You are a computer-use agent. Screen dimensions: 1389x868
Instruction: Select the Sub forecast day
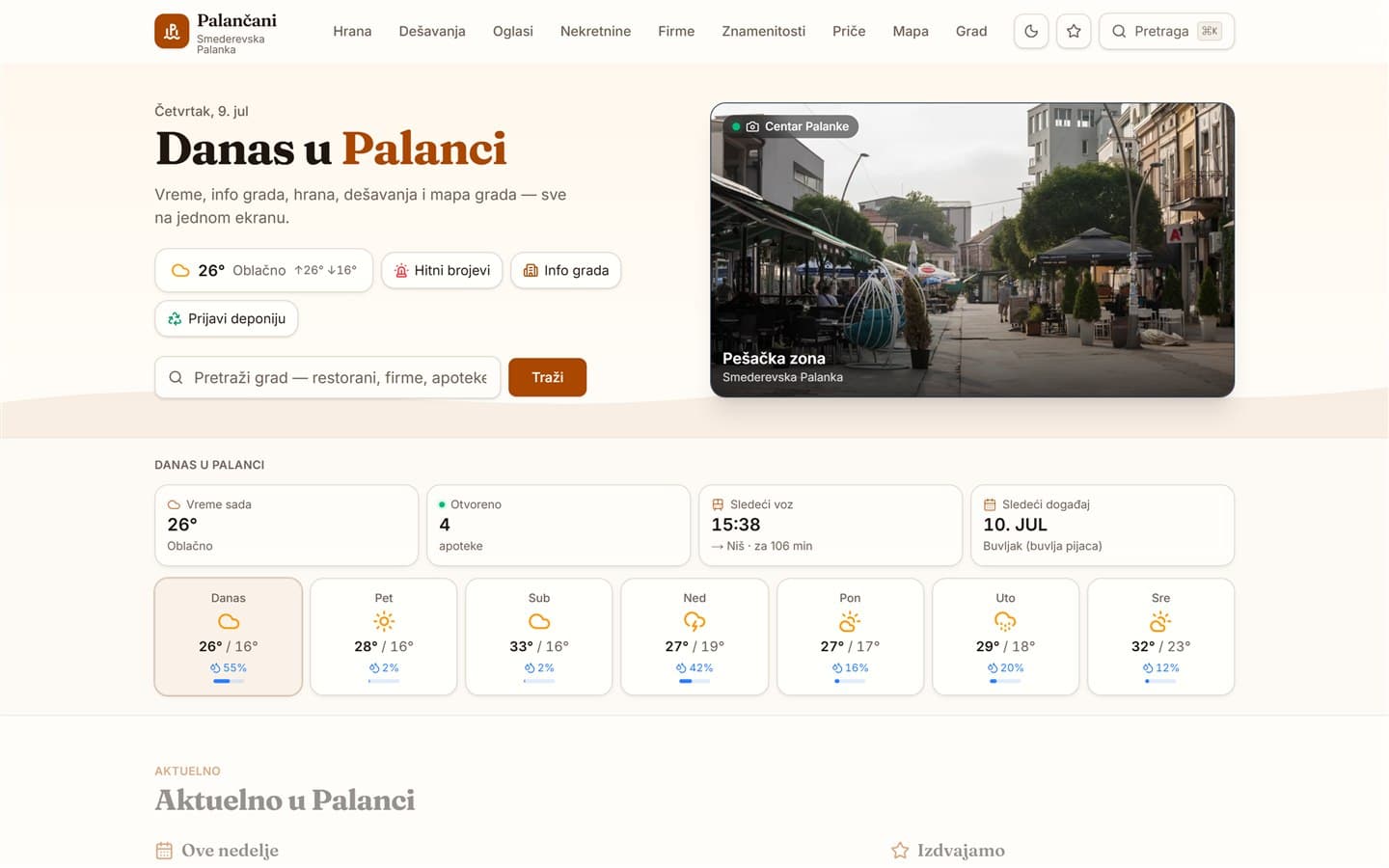coord(539,637)
